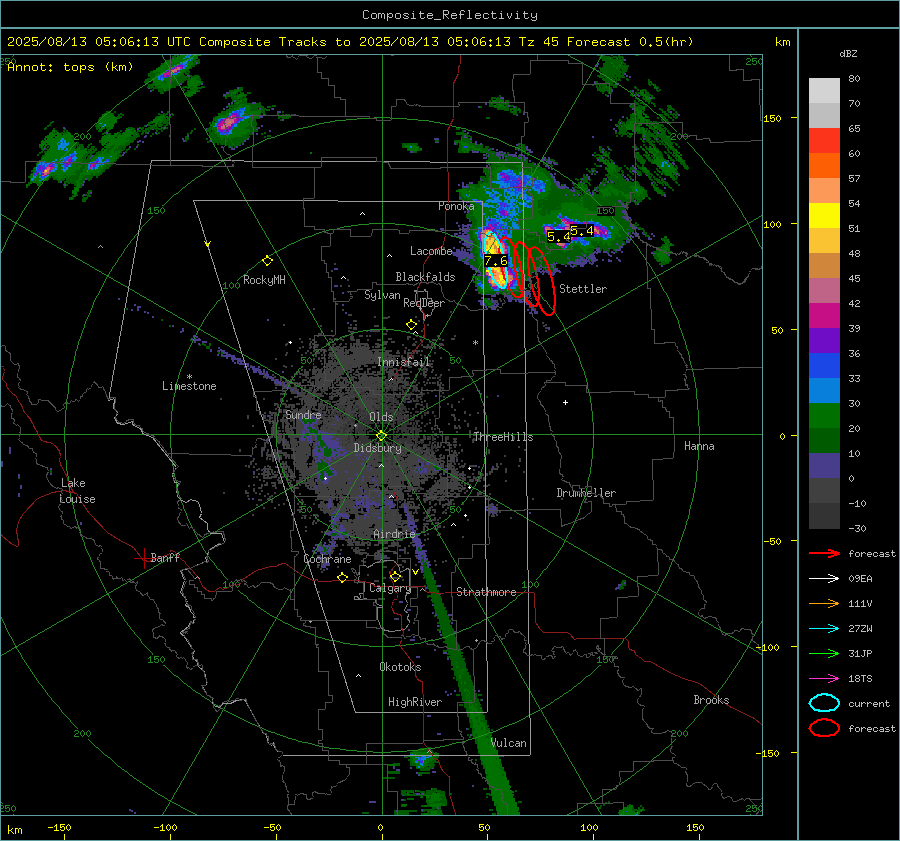Screen dimensions: 900x841
Task: Click the Banff map label
Action: (x=165, y=558)
